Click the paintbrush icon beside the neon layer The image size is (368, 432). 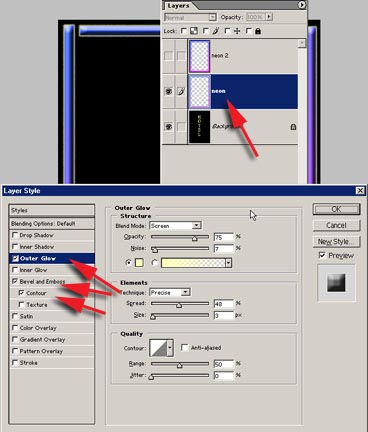coord(181,91)
